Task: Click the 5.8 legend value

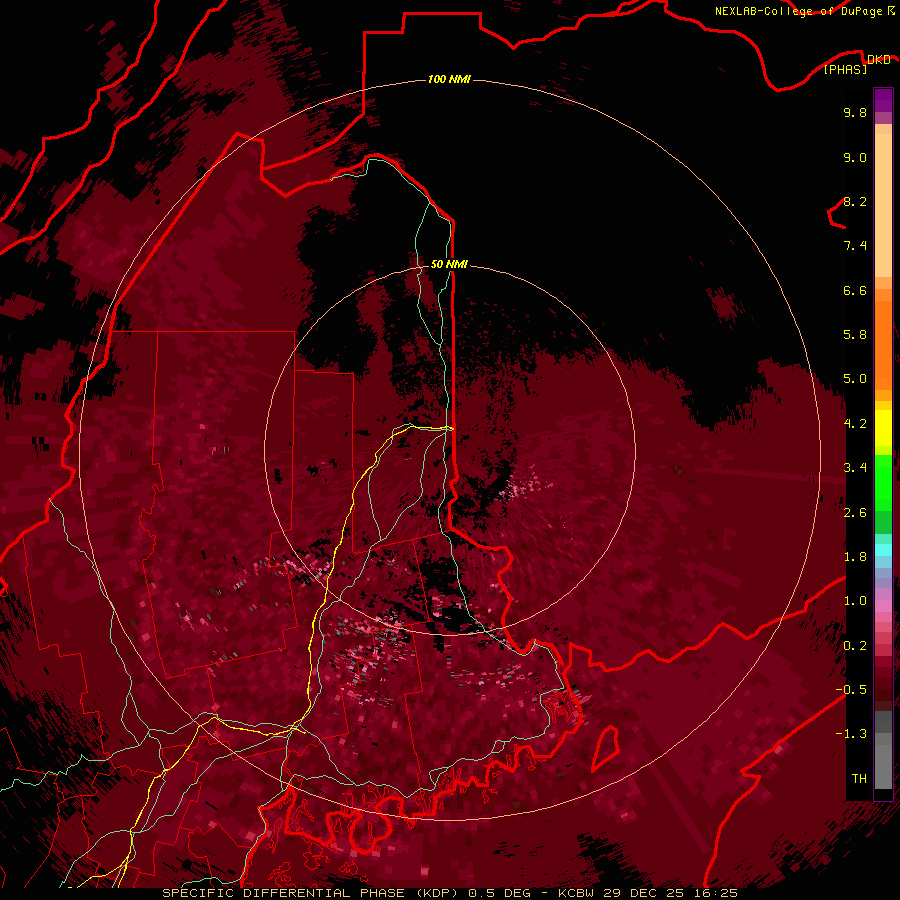Action: (855, 335)
